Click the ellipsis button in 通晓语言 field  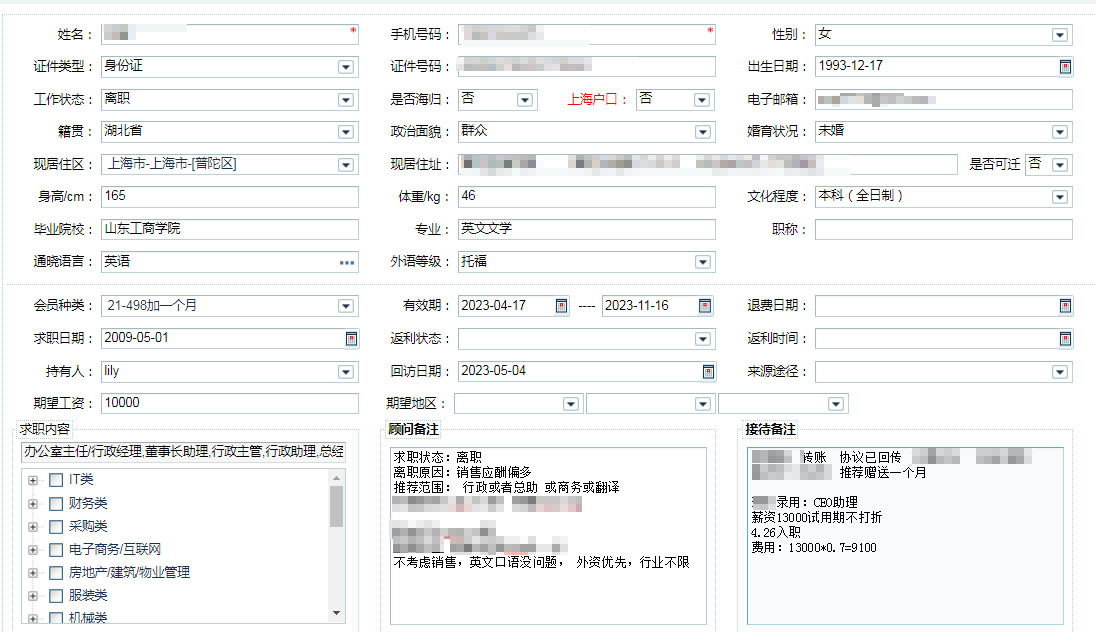pos(347,262)
